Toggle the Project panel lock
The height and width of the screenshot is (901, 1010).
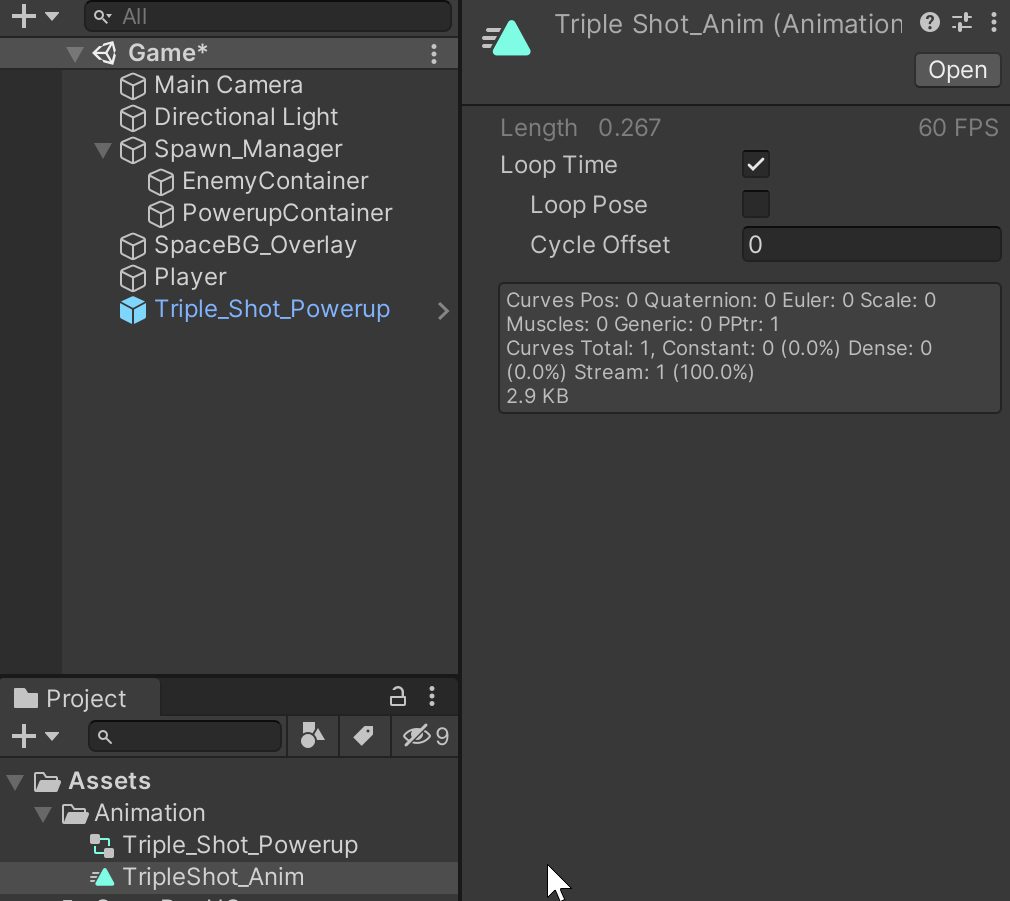(398, 696)
